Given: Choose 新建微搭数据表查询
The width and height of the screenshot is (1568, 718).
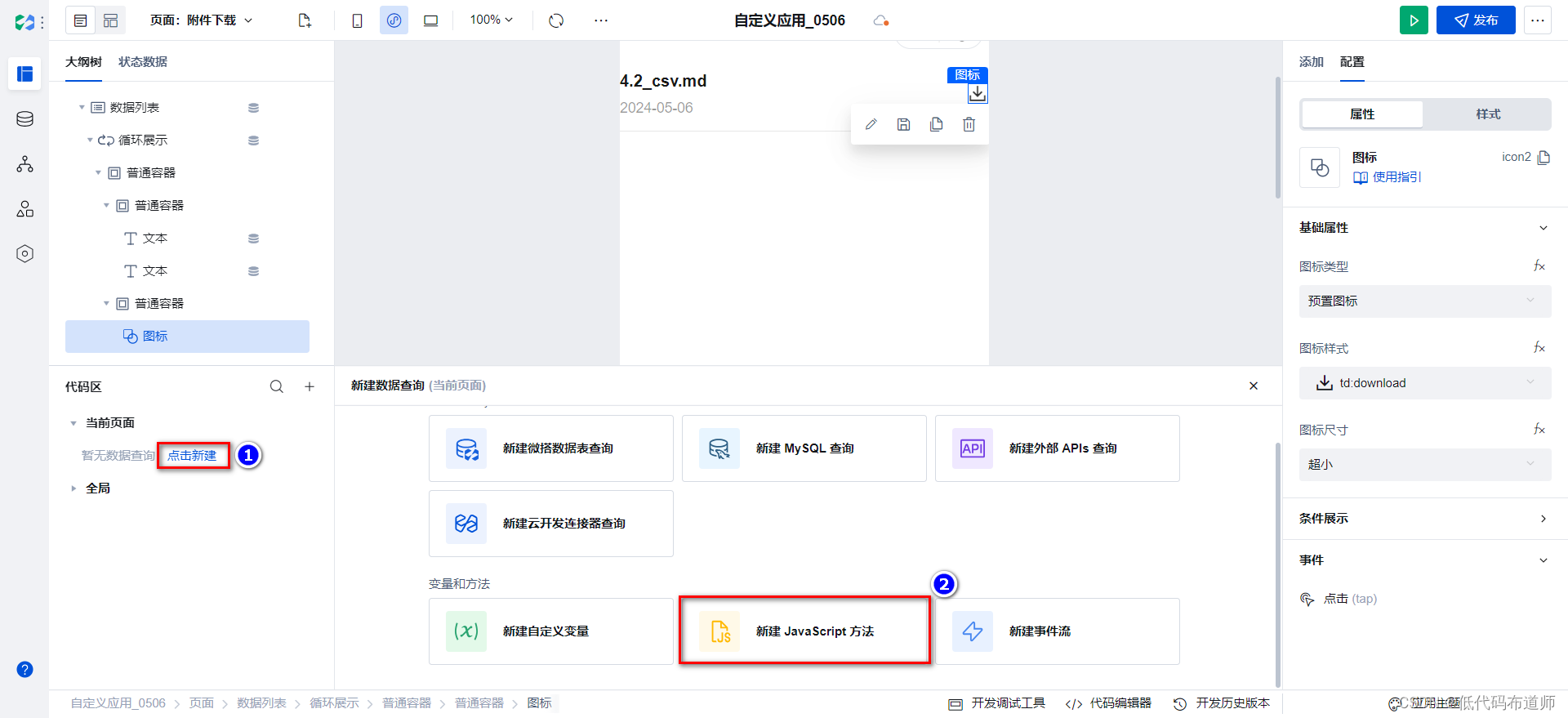Looking at the screenshot, I should pos(551,448).
